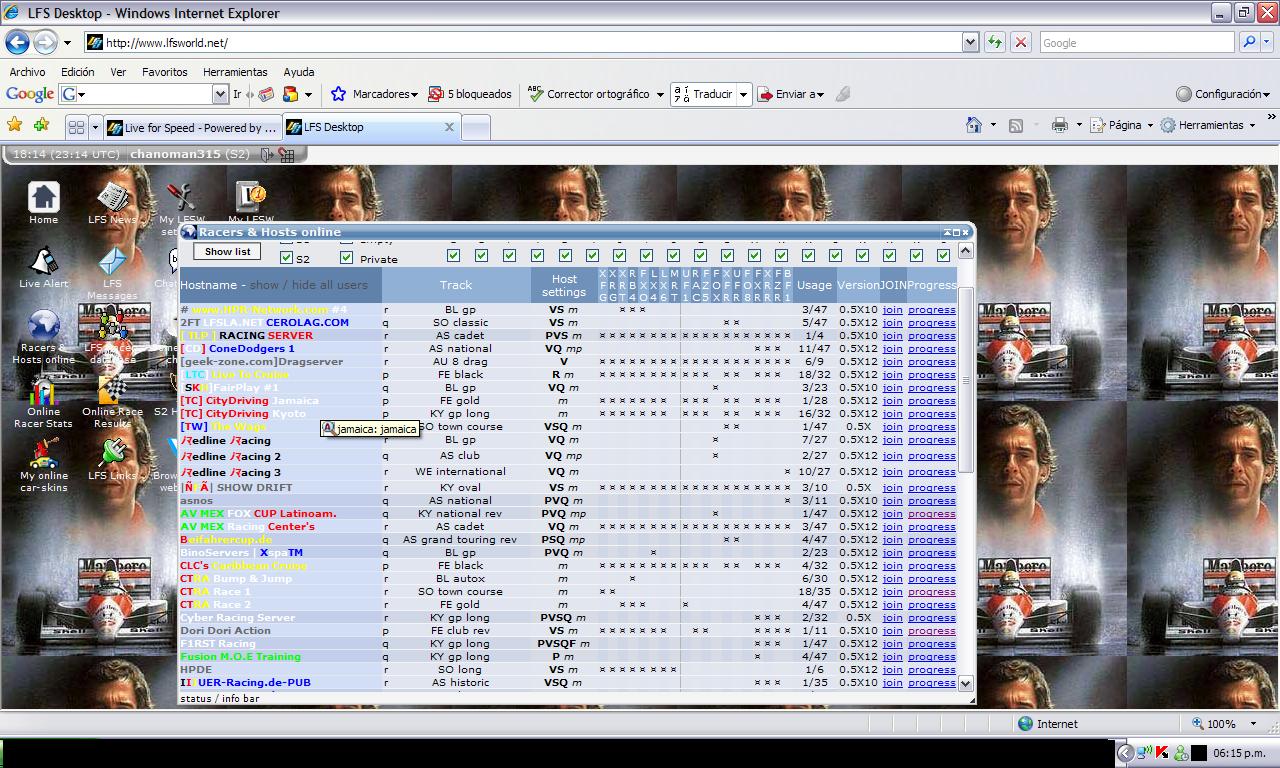Image resolution: width=1280 pixels, height=768 pixels.
Task: Open the My LFSW settings wrench icon
Action: (180, 198)
